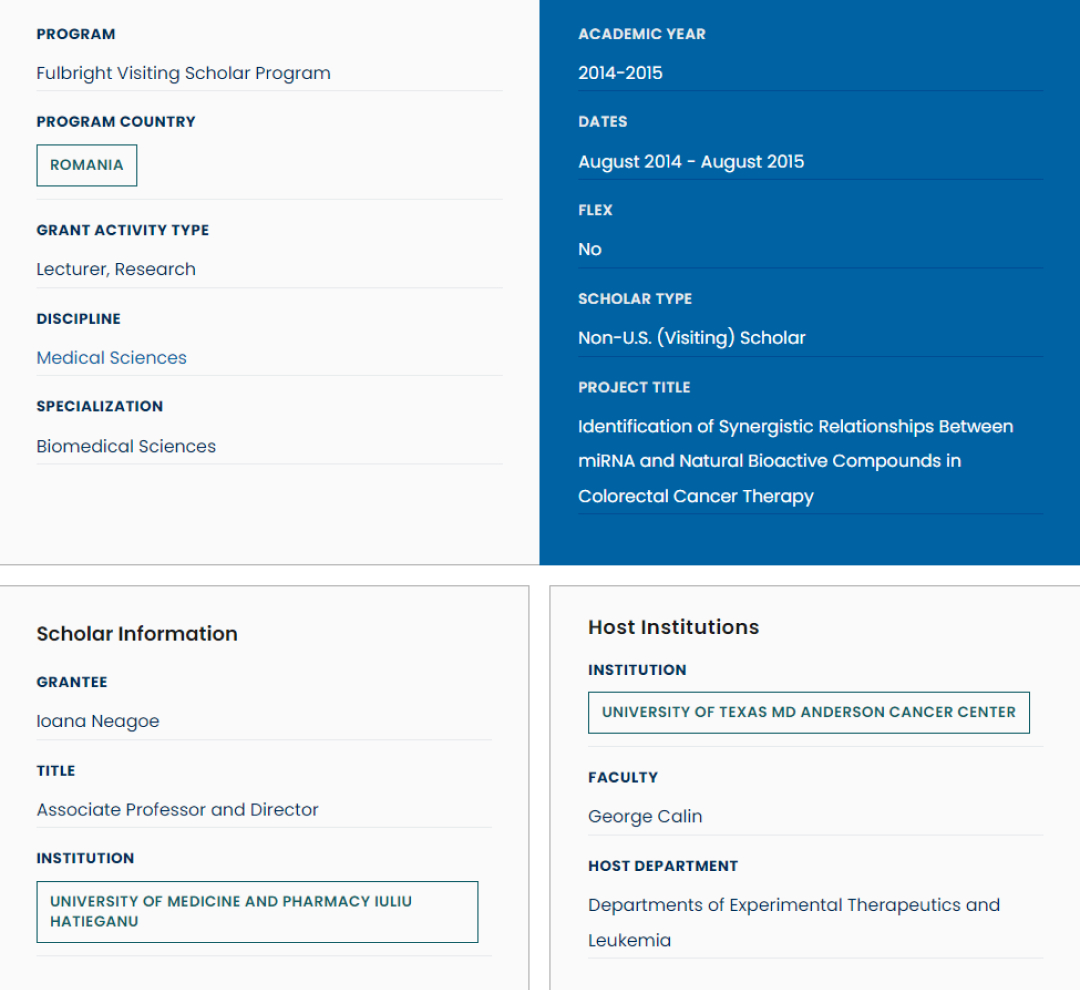Click the faculty name George Calin

[645, 817]
